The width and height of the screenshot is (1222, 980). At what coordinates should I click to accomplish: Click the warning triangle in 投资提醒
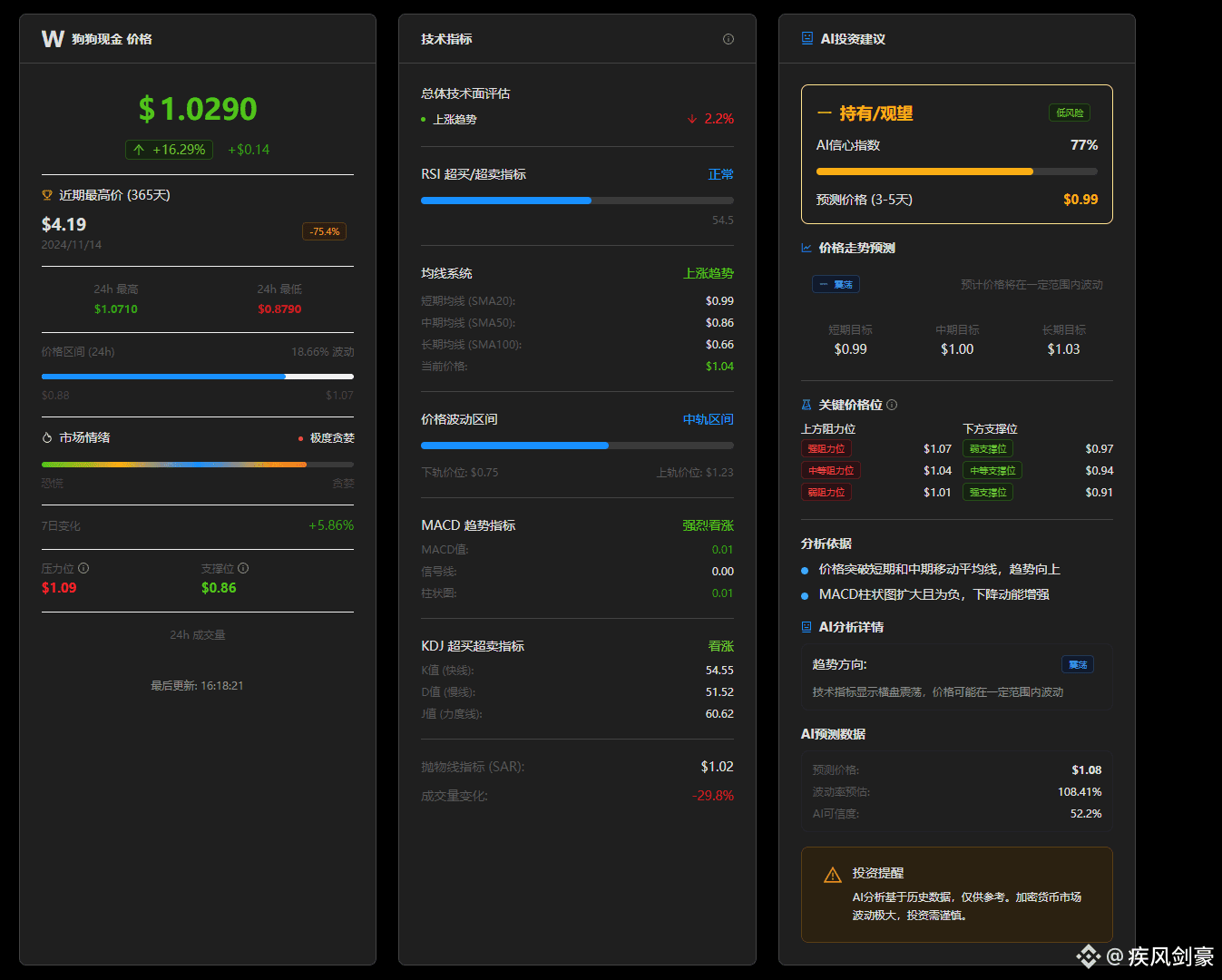[x=832, y=876]
